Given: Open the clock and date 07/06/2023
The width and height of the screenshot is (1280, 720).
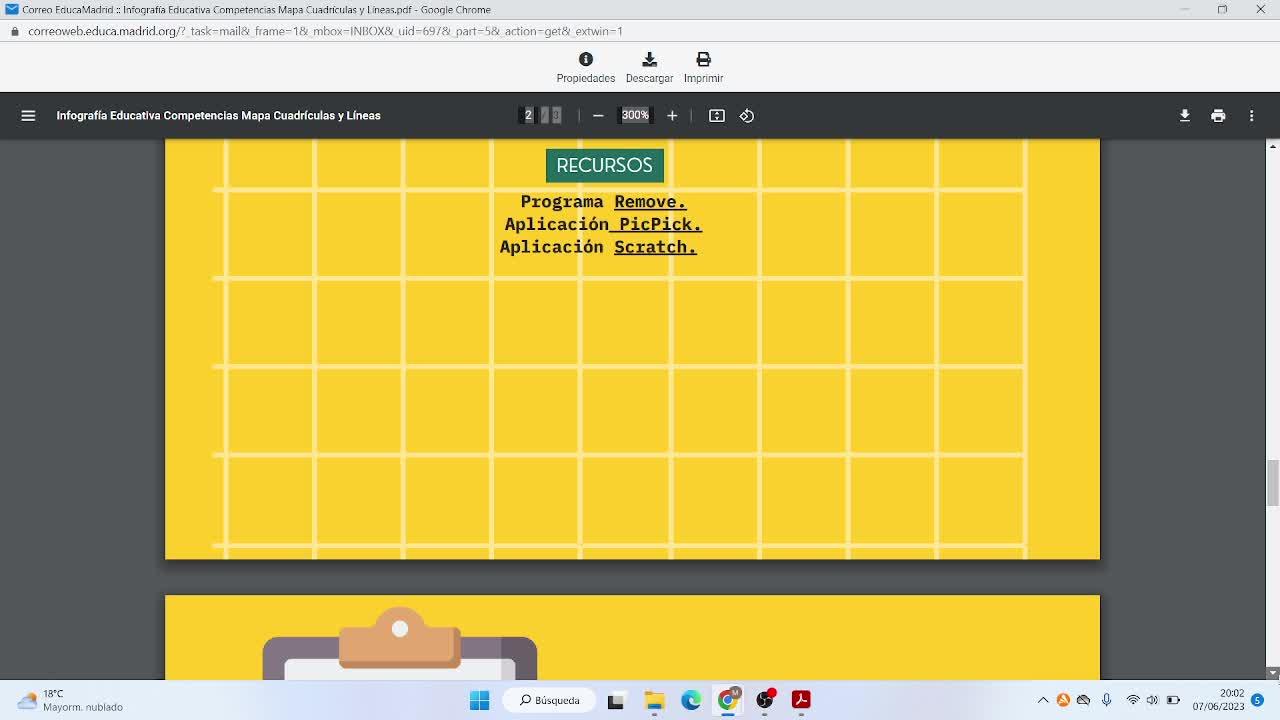Looking at the screenshot, I should click(1218, 700).
